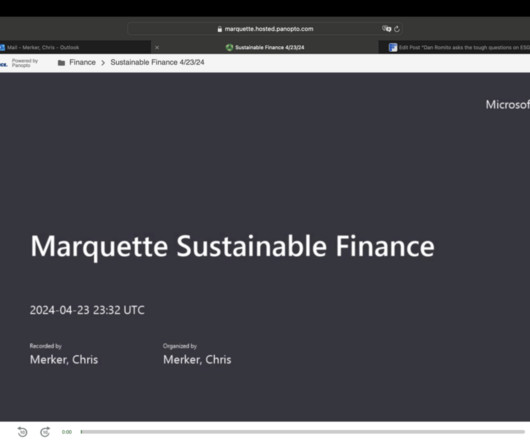Screen dimensions: 530x442
Task: Click the Recorded by Merker, Chris name
Action: pyautogui.click(x=64, y=360)
